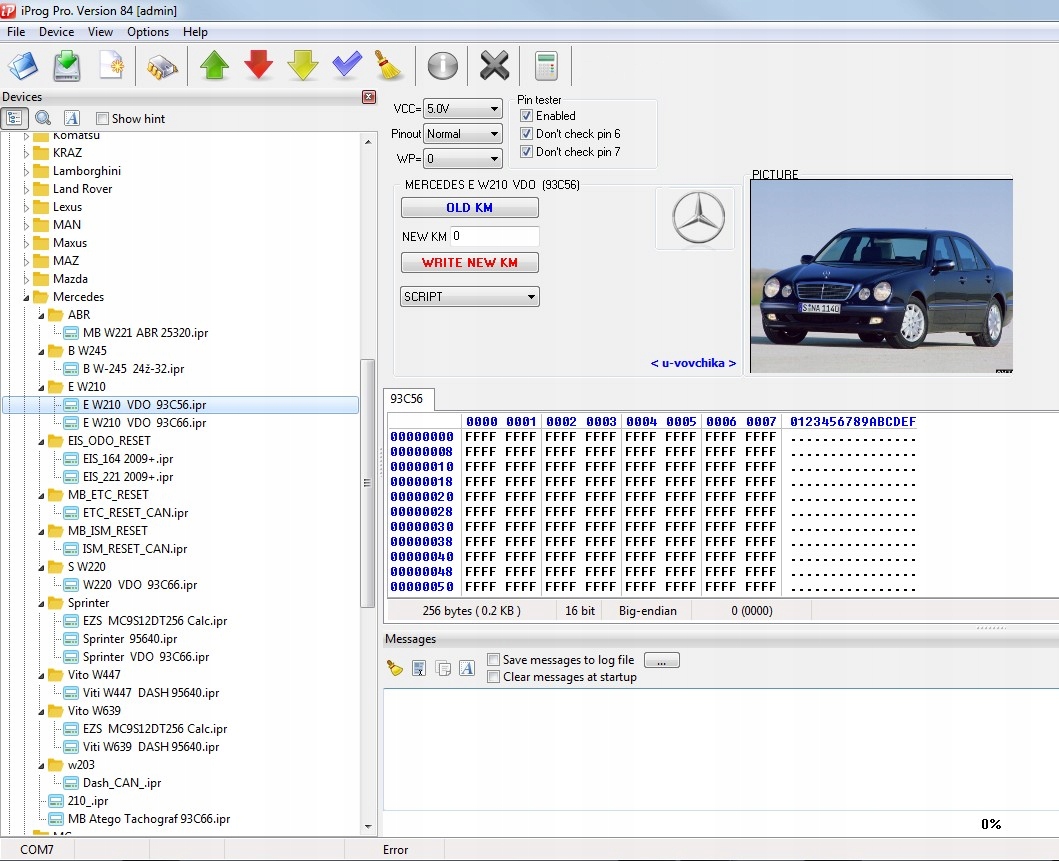Click the chip device icon in toolbar

coord(162,67)
